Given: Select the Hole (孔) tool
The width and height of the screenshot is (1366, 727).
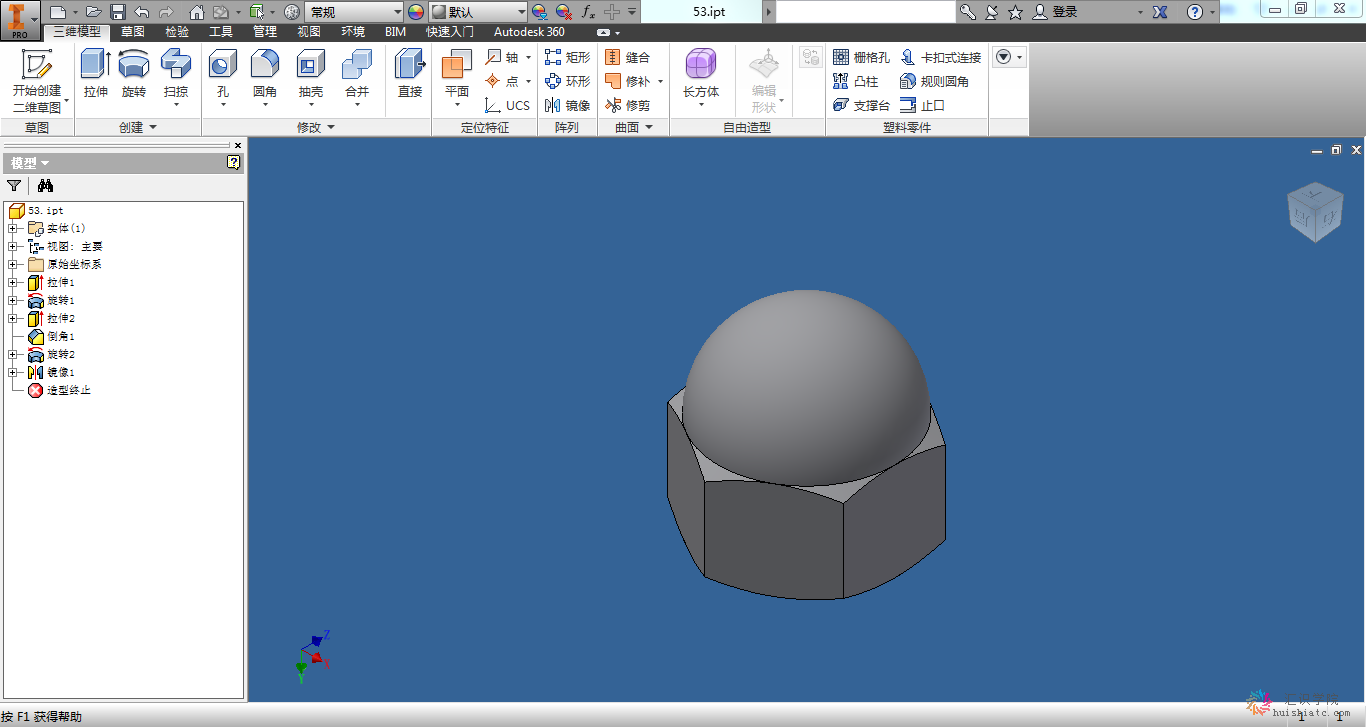Looking at the screenshot, I should coord(222,79).
